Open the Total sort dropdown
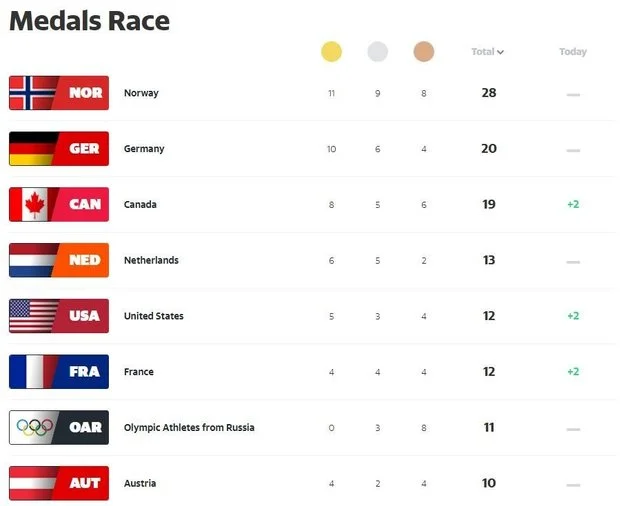The width and height of the screenshot is (630, 506). coord(488,52)
